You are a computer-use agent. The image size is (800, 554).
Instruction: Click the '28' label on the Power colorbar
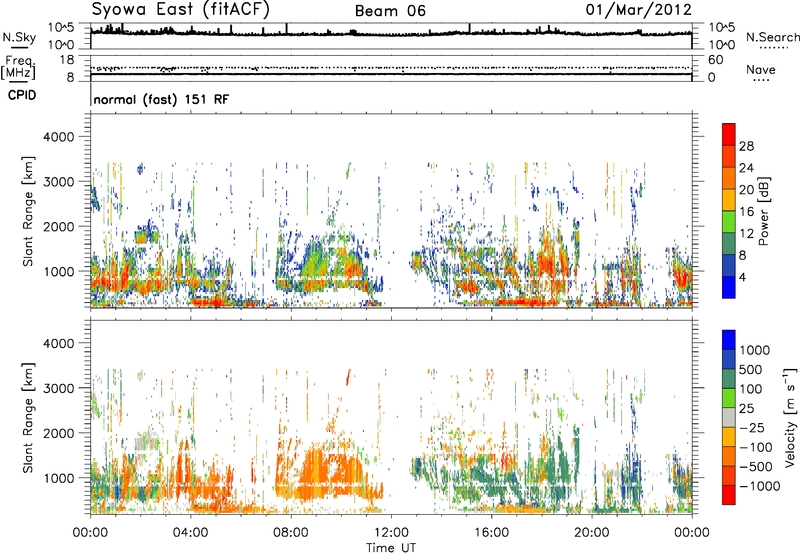click(746, 146)
